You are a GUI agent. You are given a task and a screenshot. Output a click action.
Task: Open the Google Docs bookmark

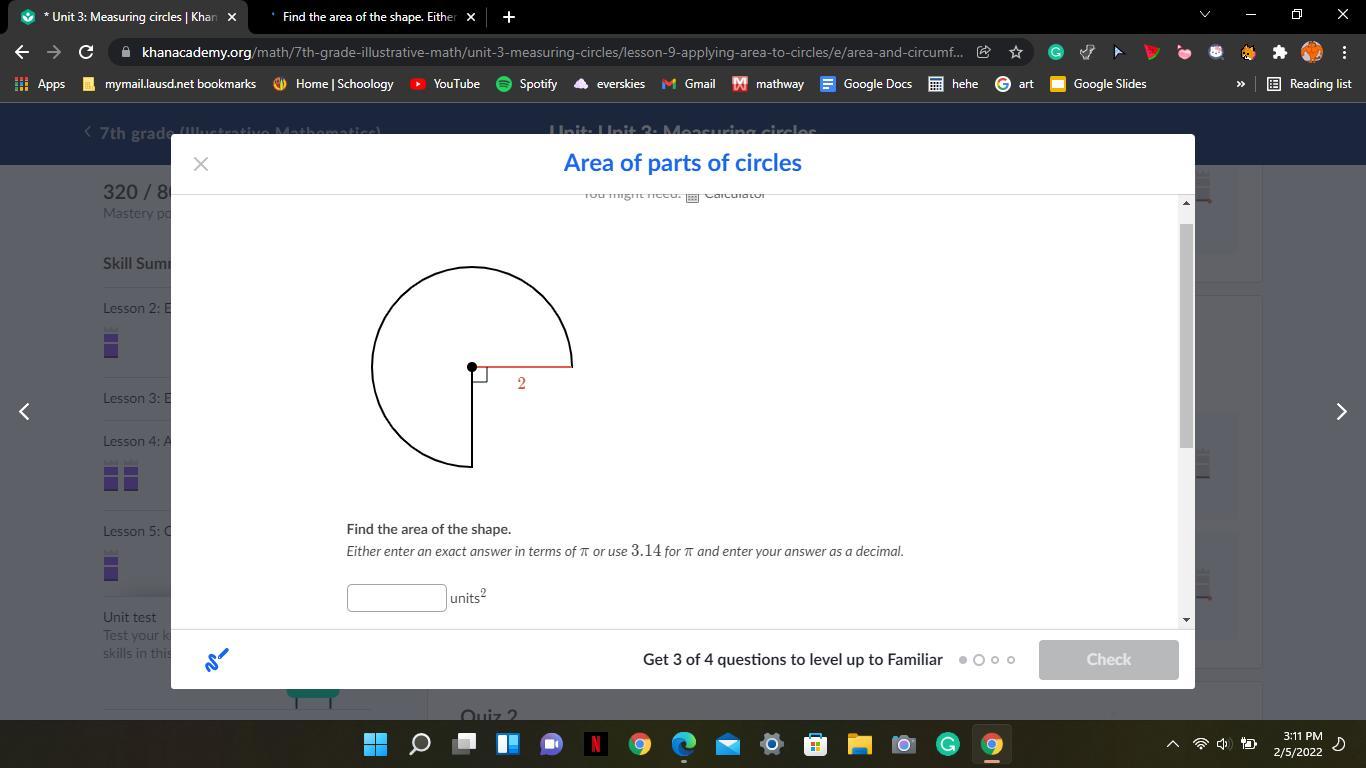click(x=866, y=84)
